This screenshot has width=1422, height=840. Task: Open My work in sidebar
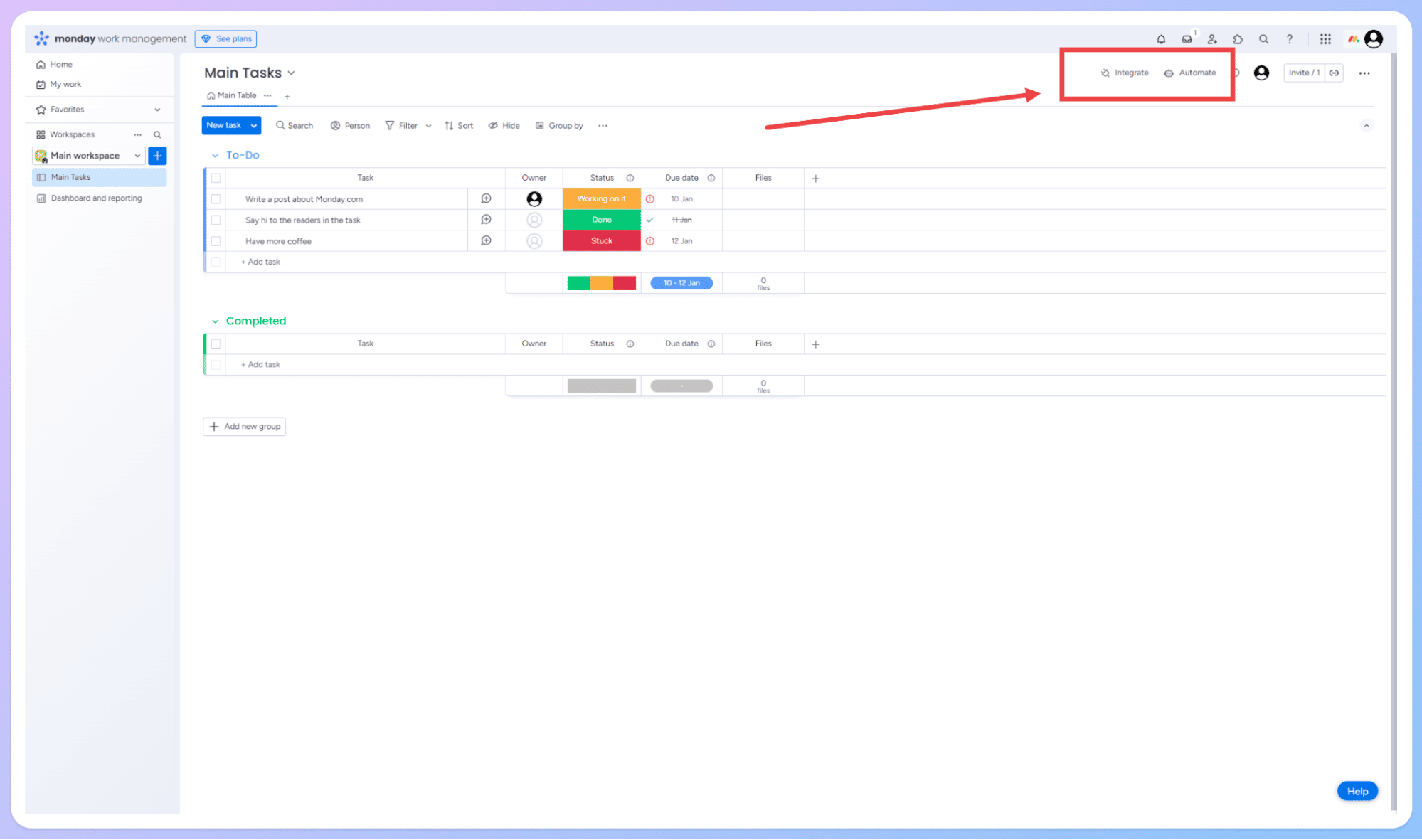pos(59,84)
